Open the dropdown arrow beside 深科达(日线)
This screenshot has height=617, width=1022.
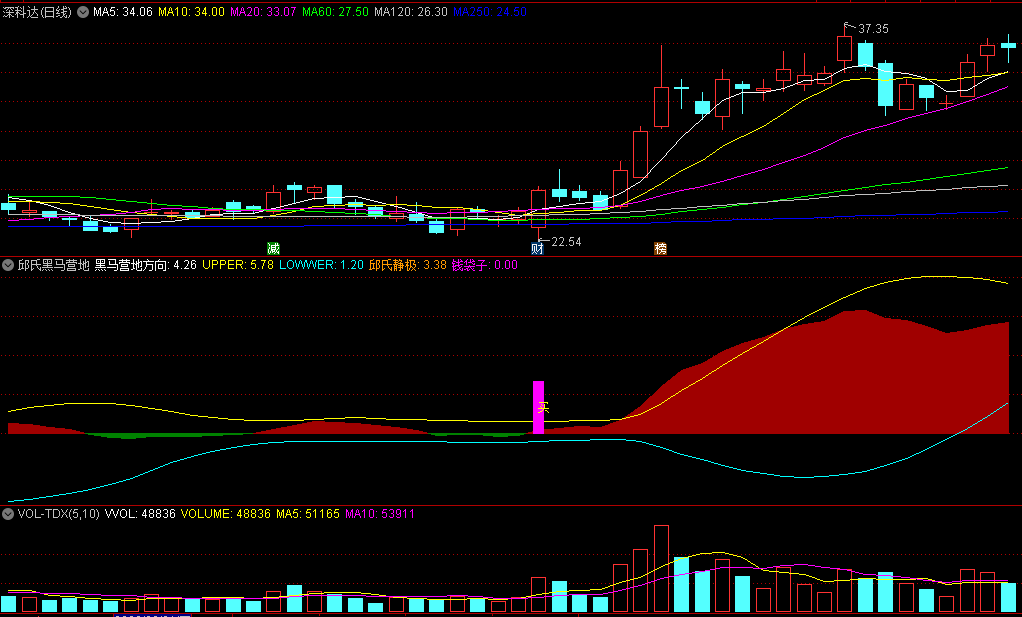(x=83, y=12)
